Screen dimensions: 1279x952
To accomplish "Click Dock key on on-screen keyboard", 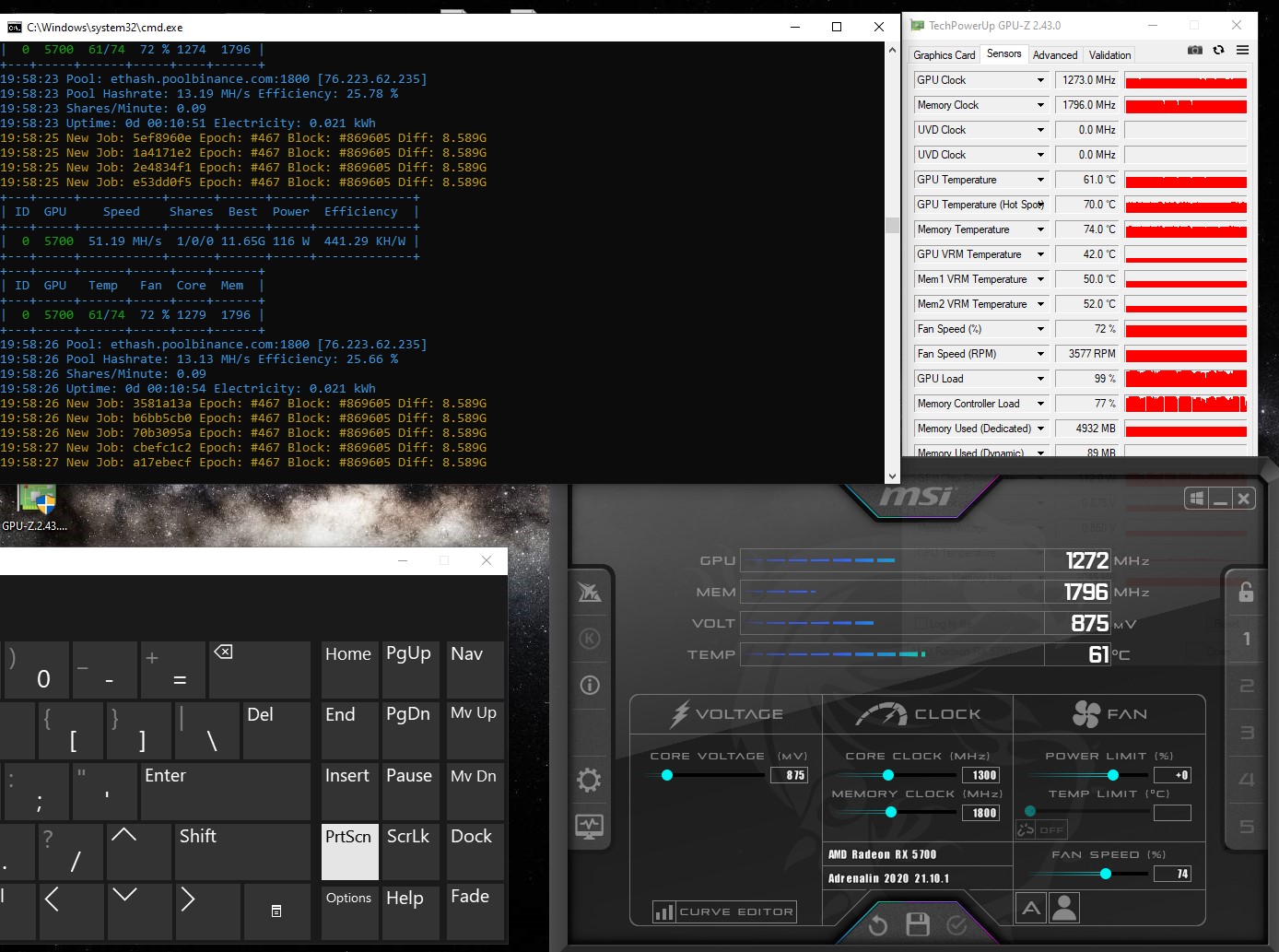I will [475, 852].
